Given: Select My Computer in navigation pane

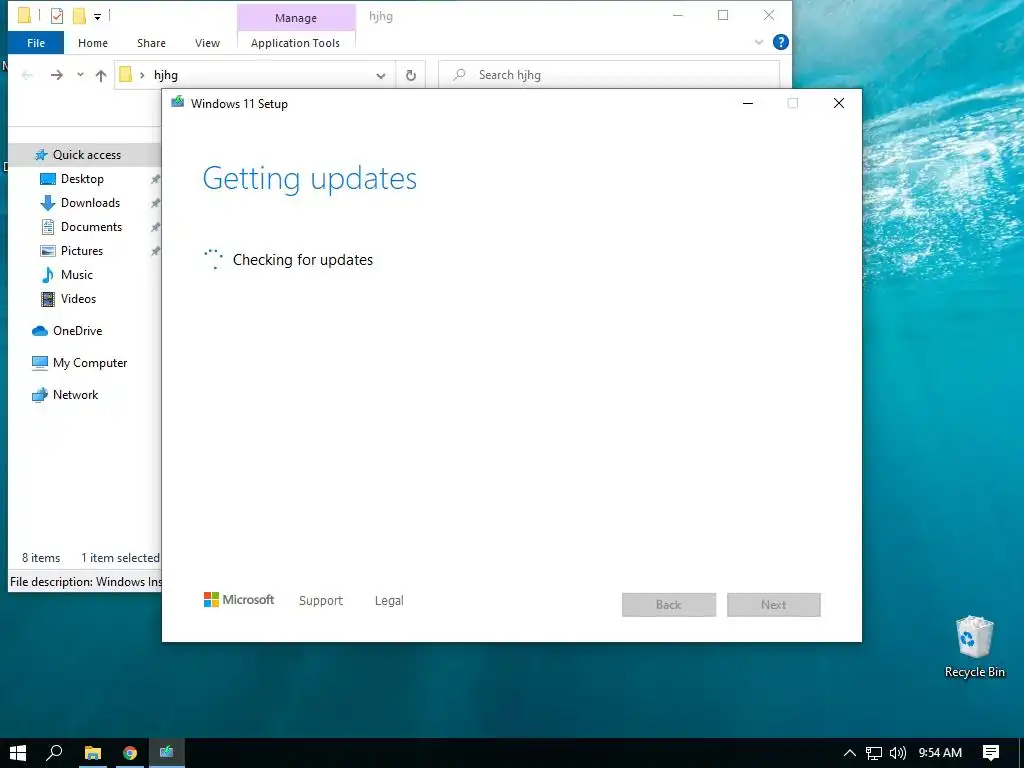Looking at the screenshot, I should click(x=90, y=363).
